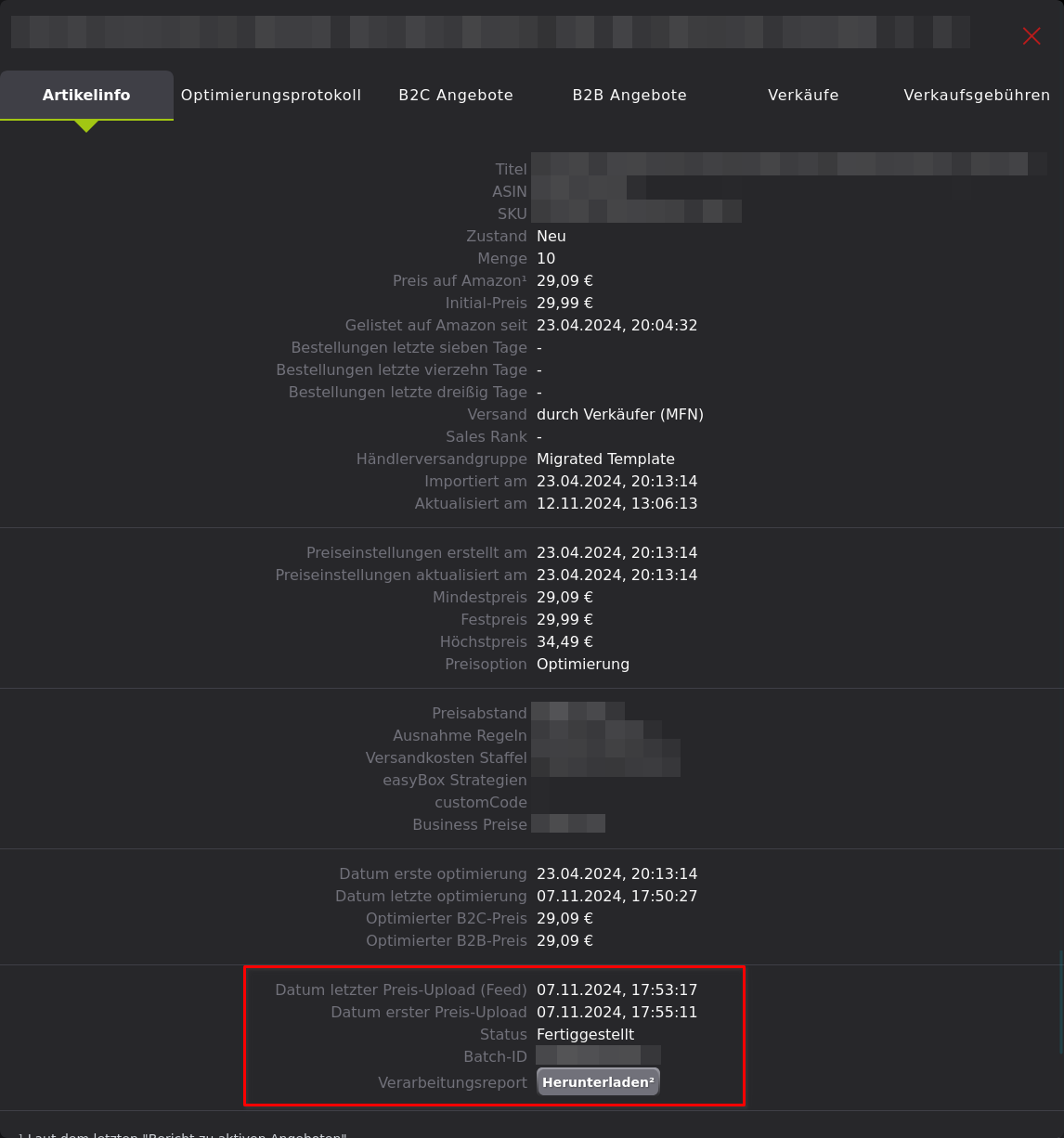This screenshot has width=1064, height=1138.
Task: Click the Preiseinstellungen aktualisiert am date value
Action: [616, 575]
